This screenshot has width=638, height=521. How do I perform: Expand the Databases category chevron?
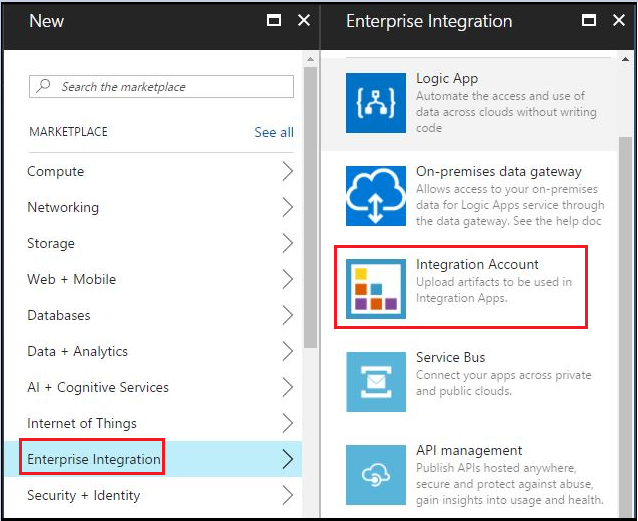coord(288,315)
